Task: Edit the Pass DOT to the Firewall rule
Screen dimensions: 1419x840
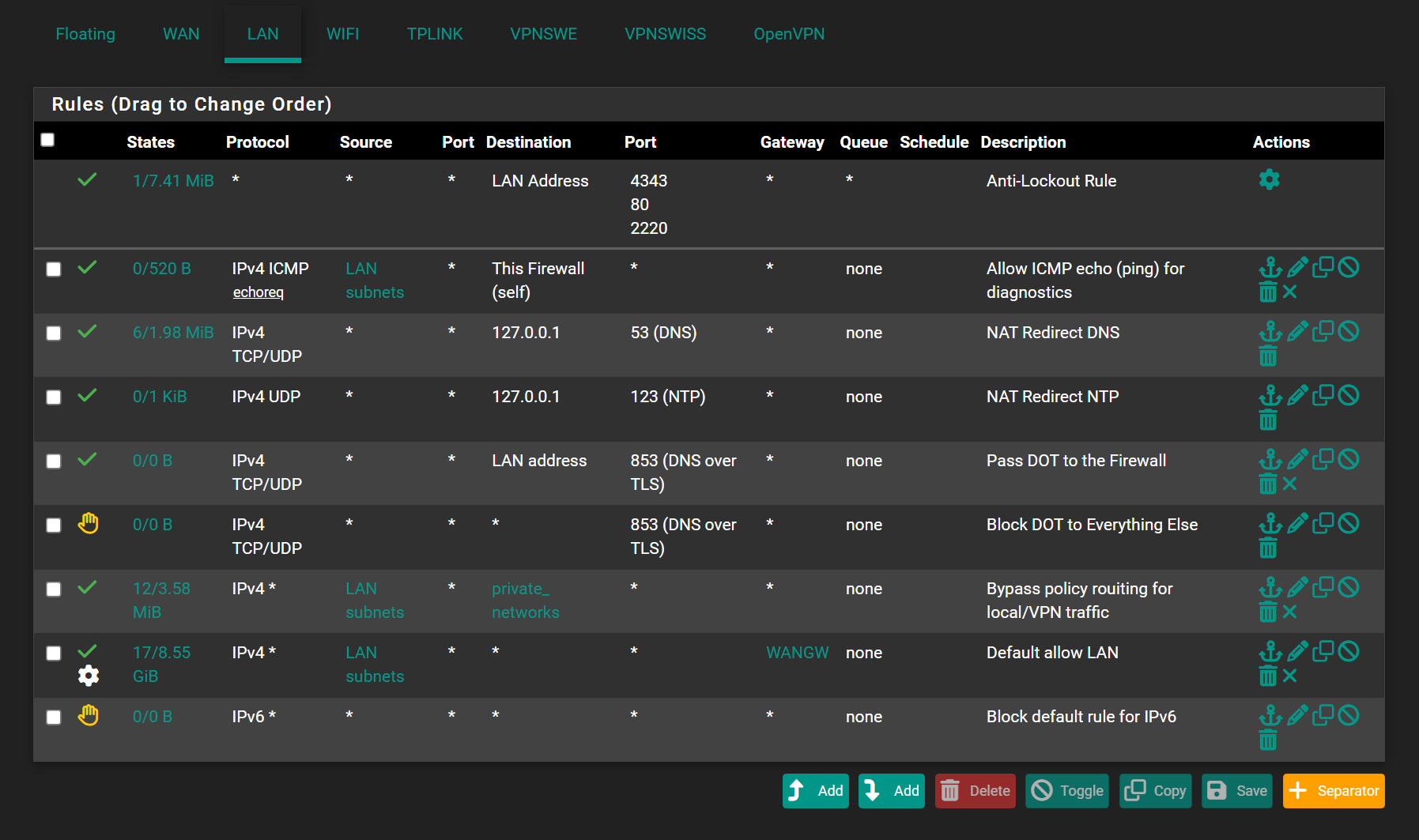Action: [1297, 459]
